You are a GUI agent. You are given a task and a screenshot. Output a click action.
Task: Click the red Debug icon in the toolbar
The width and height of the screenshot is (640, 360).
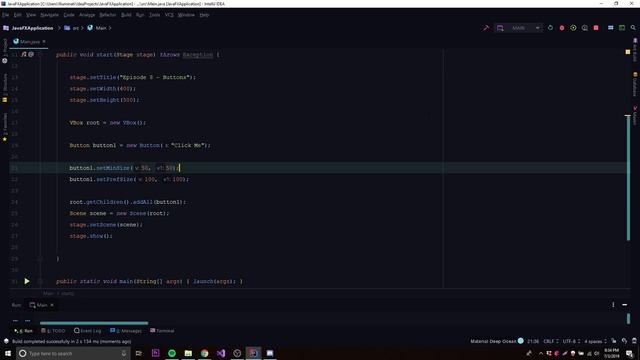coord(562,28)
